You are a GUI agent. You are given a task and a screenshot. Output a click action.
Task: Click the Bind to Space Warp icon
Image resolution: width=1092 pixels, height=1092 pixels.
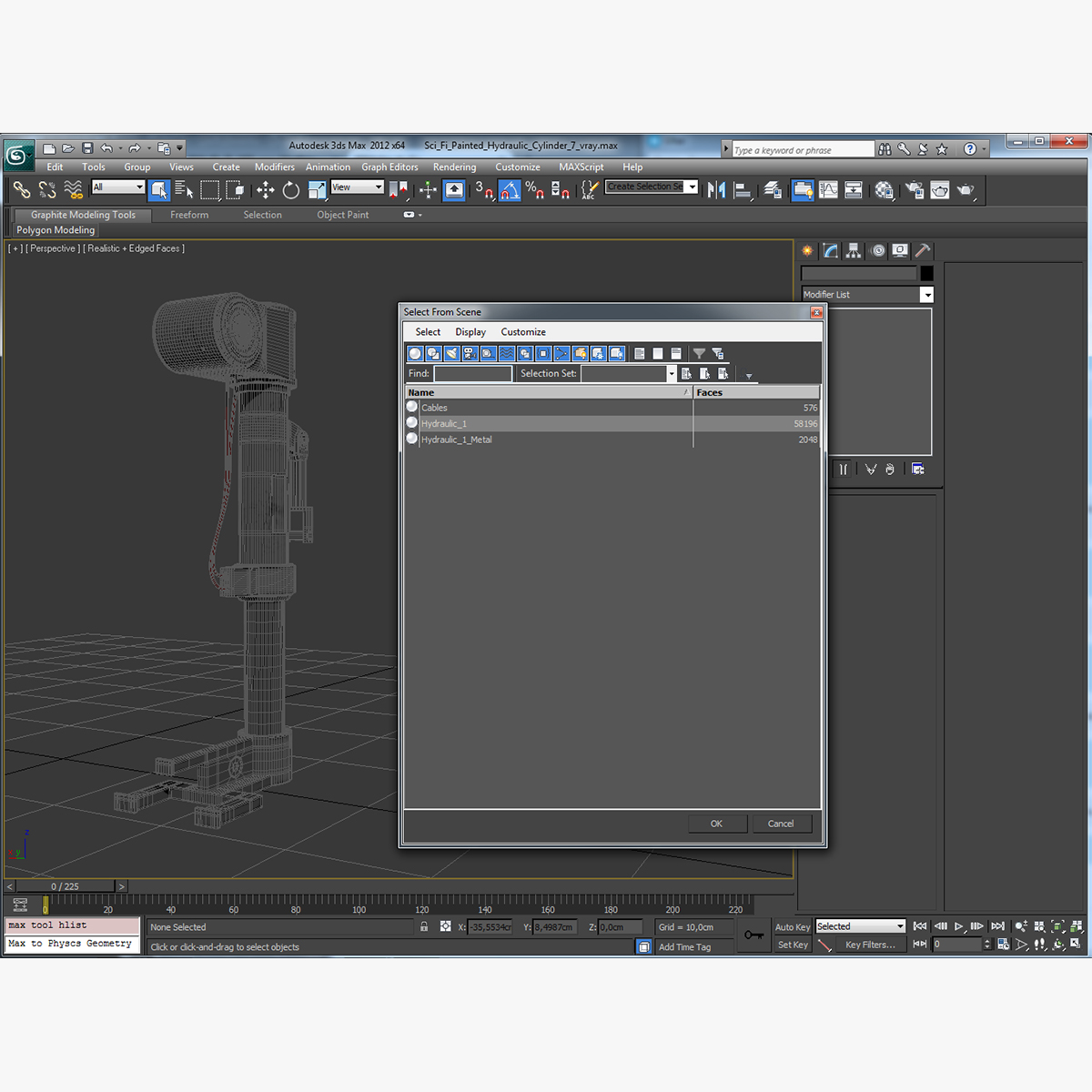coord(74,189)
